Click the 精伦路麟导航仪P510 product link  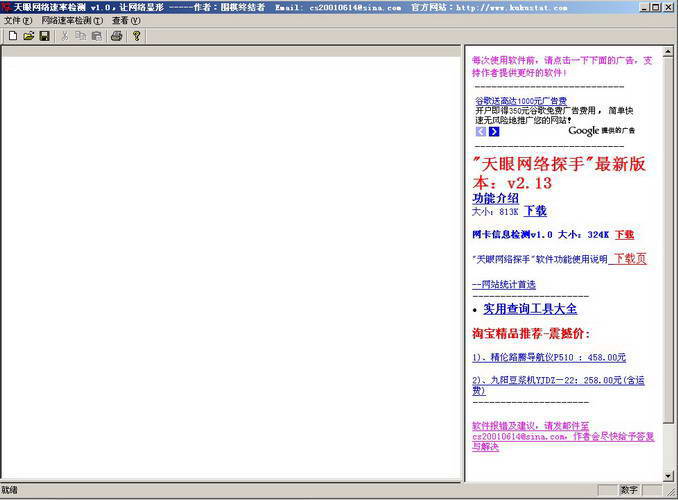pos(549,357)
